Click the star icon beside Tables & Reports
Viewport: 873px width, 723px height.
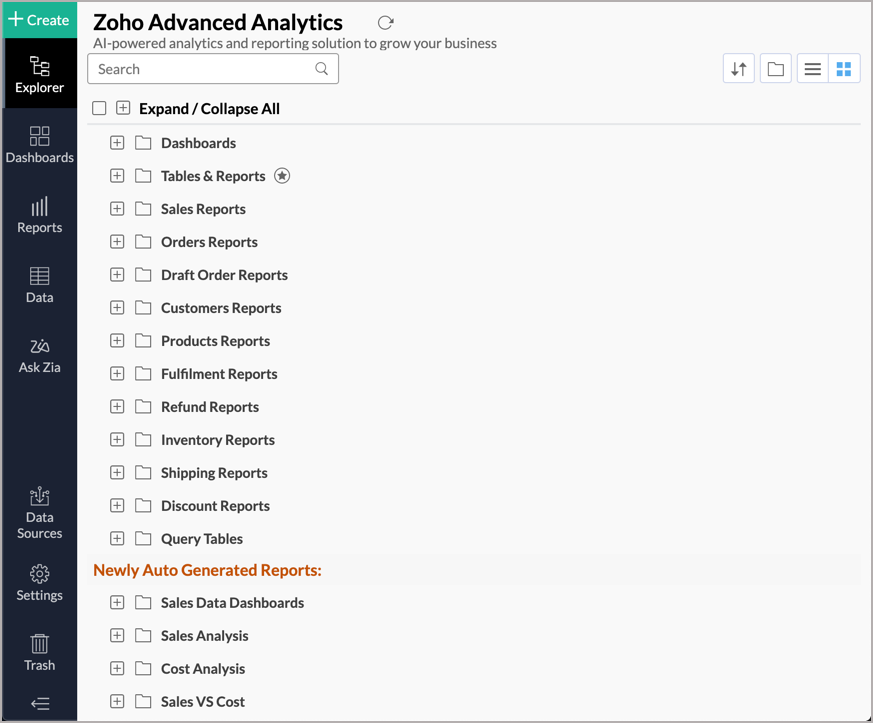click(282, 176)
